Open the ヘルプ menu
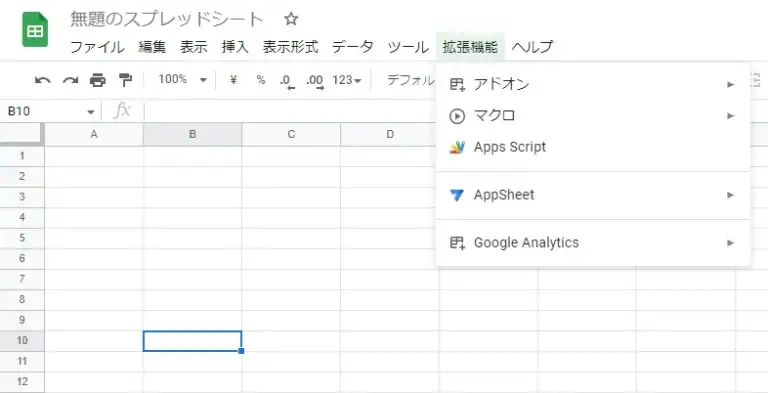 532,47
